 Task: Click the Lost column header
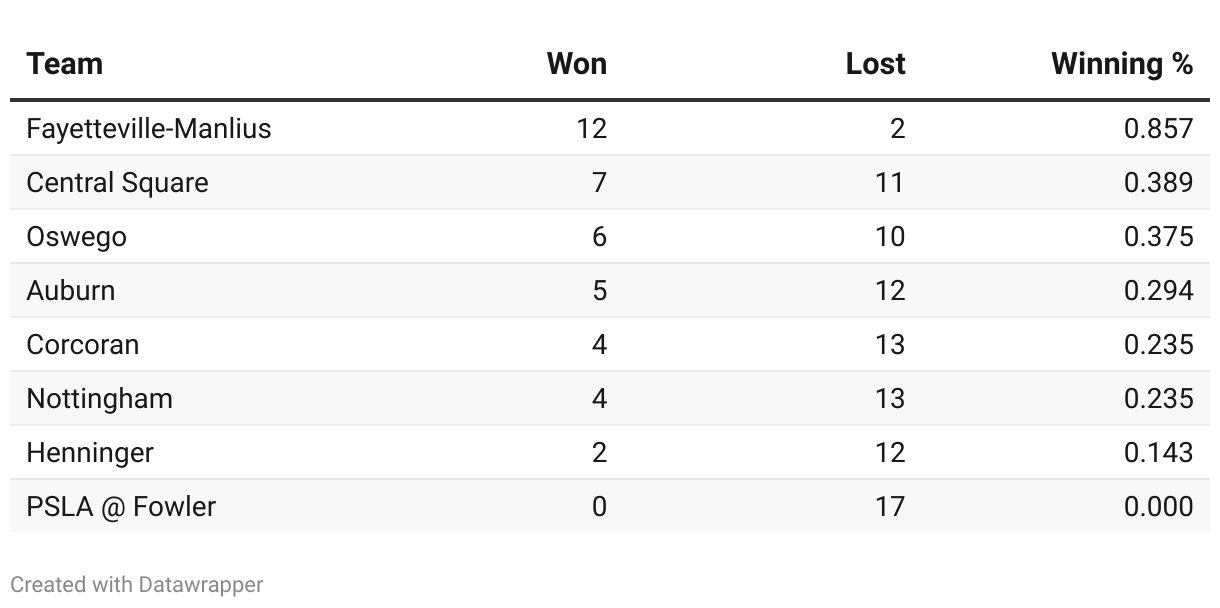[x=876, y=64]
